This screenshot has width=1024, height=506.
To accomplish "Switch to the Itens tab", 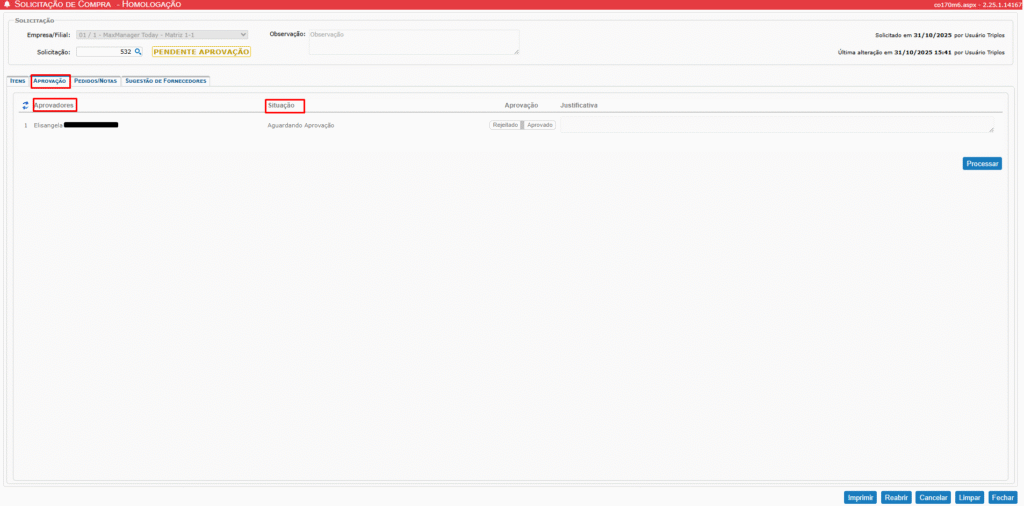I will click(x=17, y=81).
